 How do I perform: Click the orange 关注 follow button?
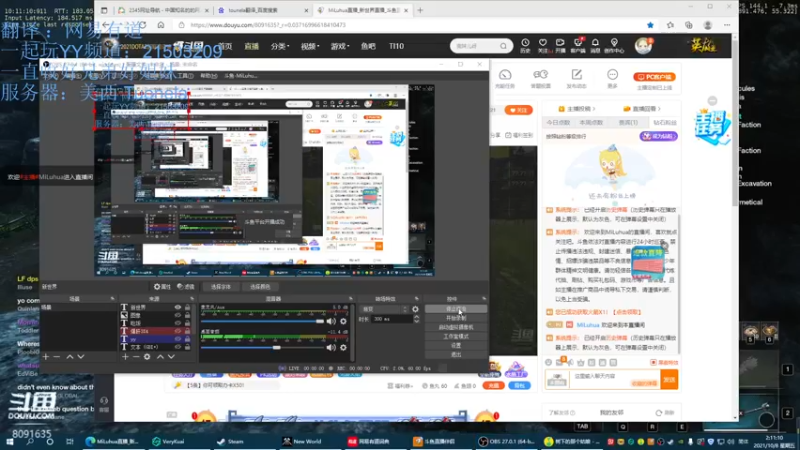[518, 110]
